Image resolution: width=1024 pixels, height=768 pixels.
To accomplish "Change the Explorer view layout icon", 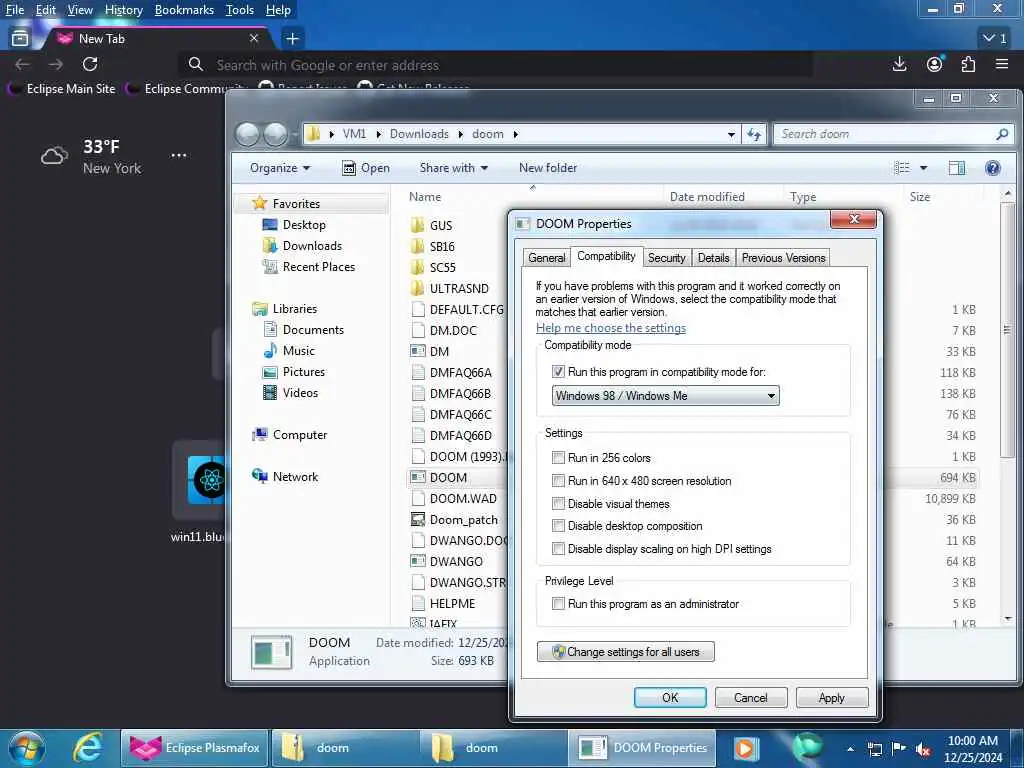I will click(x=902, y=168).
